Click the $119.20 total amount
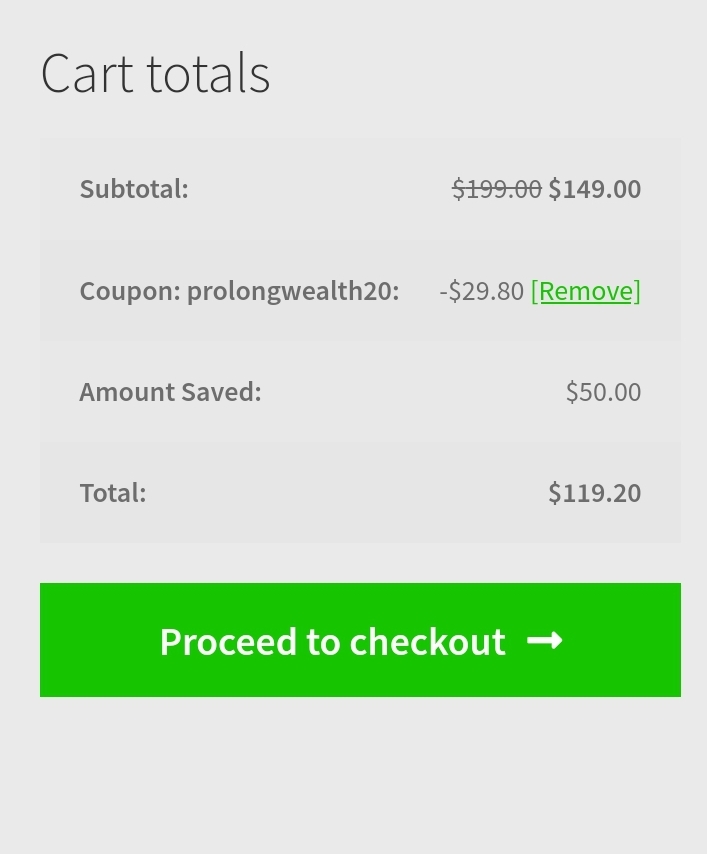This screenshot has height=854, width=707. coord(594,493)
